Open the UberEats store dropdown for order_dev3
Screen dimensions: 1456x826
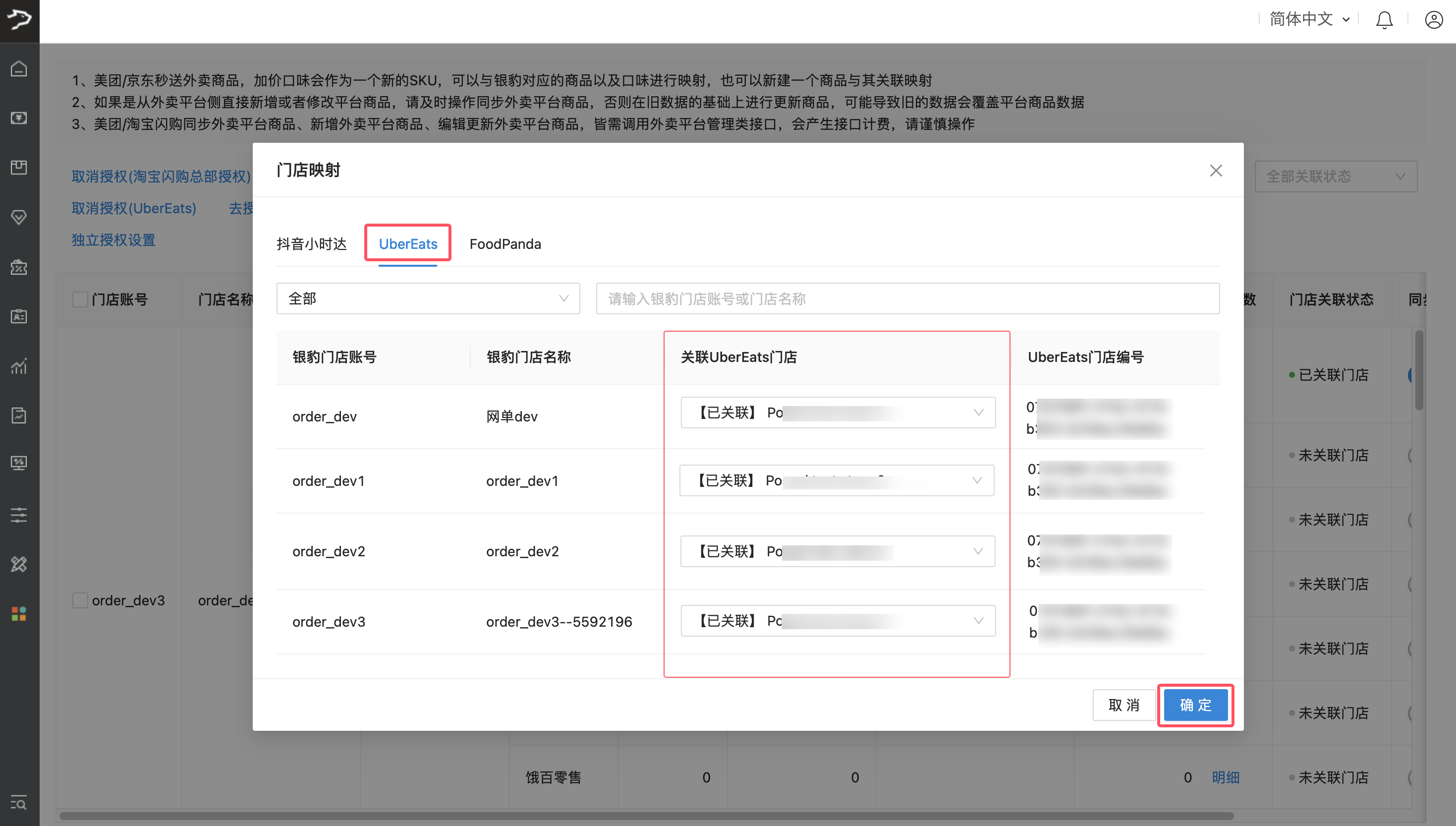pos(838,621)
